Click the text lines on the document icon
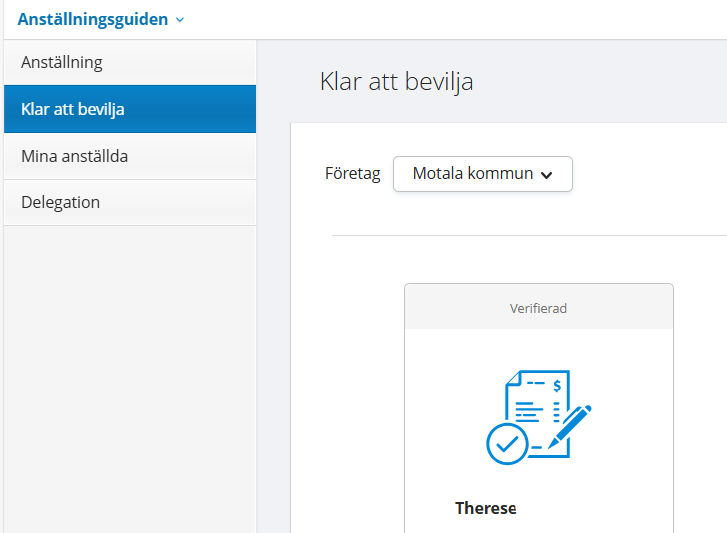This screenshot has width=727, height=533. pyautogui.click(x=529, y=410)
